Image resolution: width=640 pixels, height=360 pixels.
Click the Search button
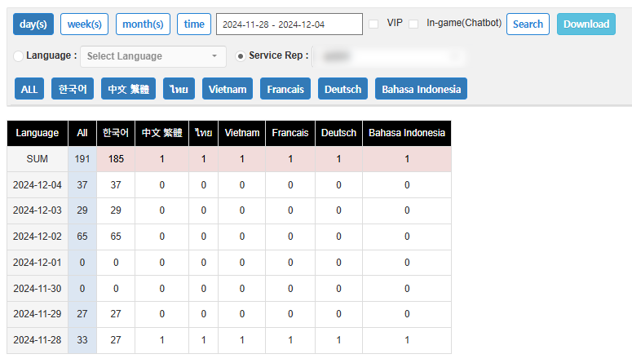click(x=528, y=24)
